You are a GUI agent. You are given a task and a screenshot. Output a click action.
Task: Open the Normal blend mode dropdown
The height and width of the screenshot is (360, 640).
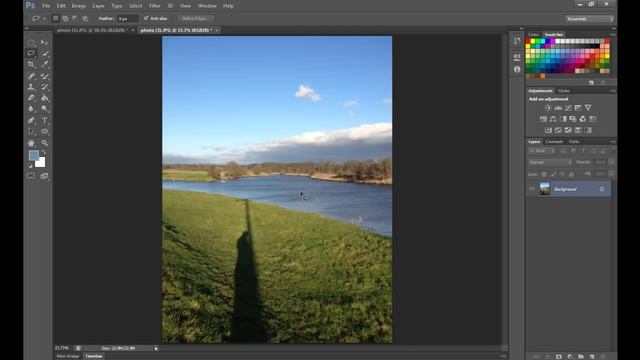point(550,162)
